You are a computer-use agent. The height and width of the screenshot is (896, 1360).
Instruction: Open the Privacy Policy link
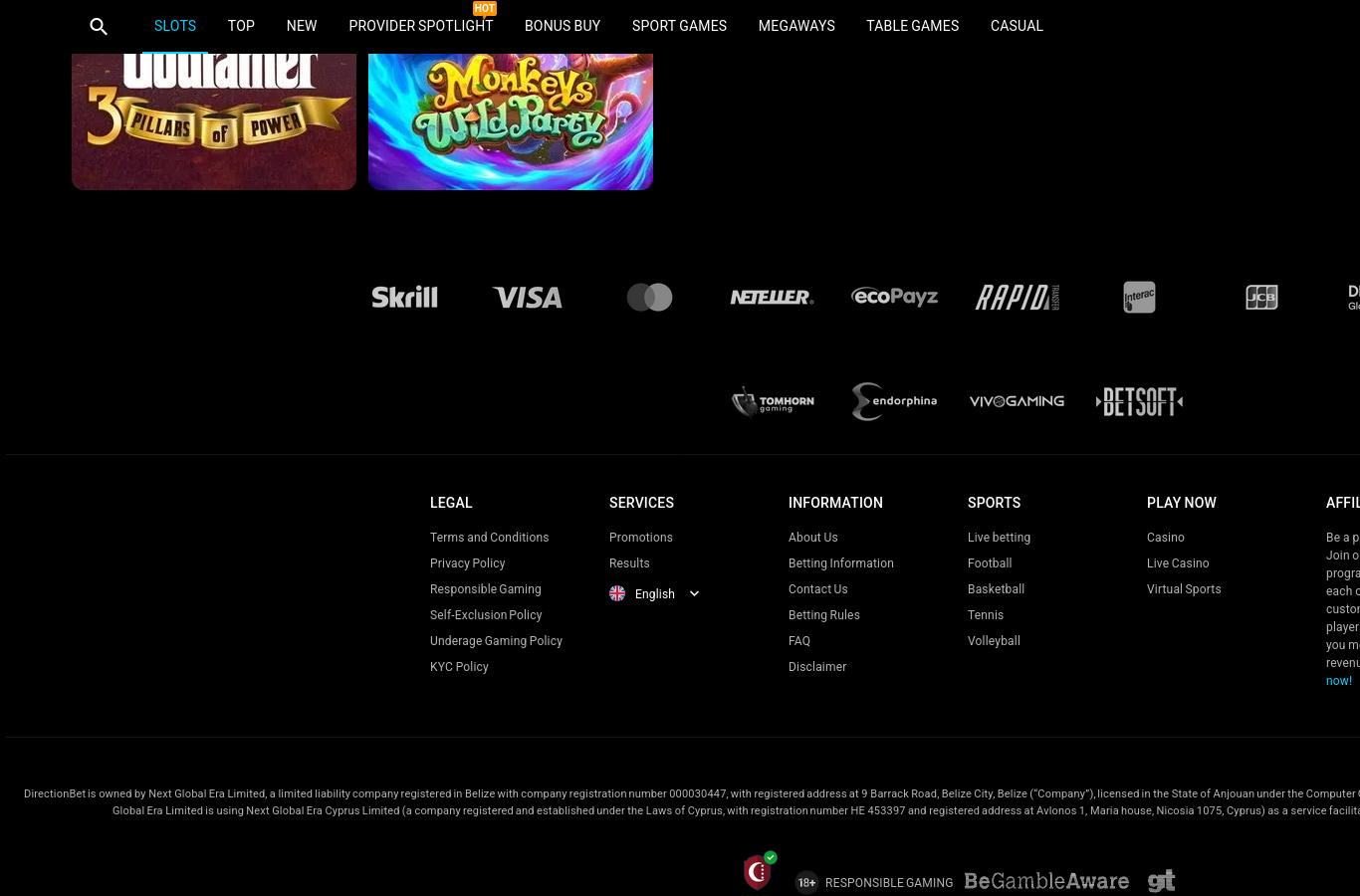467,563
